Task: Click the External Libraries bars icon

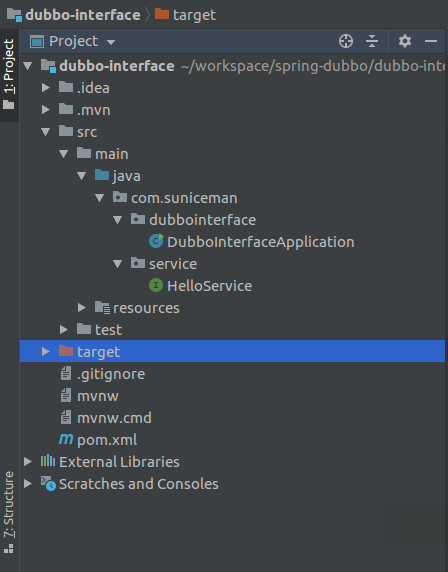Action: [48, 461]
